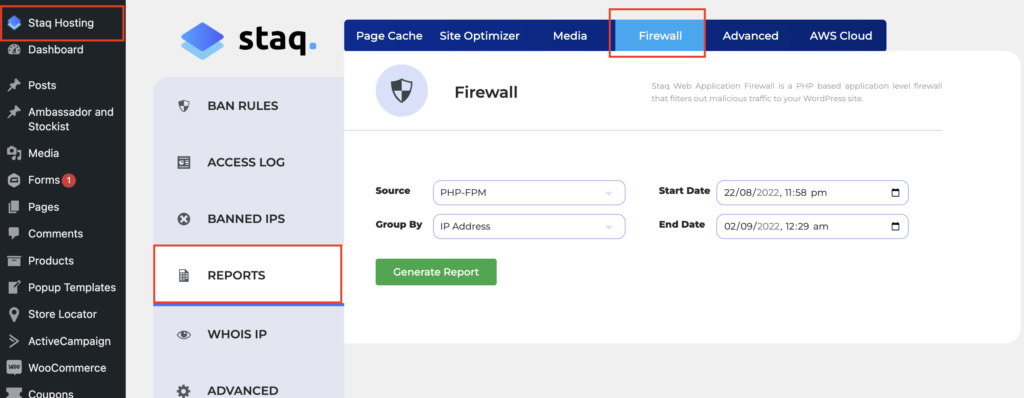1024x398 pixels.
Task: Click the Pages sidebar icon
Action: (x=14, y=207)
